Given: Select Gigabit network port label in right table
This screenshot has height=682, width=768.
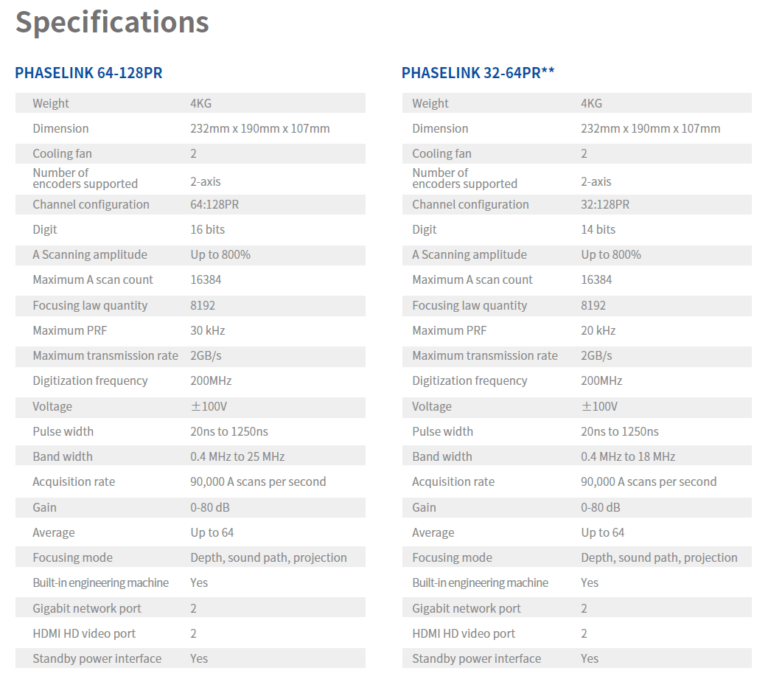Looking at the screenshot, I should [x=466, y=608].
